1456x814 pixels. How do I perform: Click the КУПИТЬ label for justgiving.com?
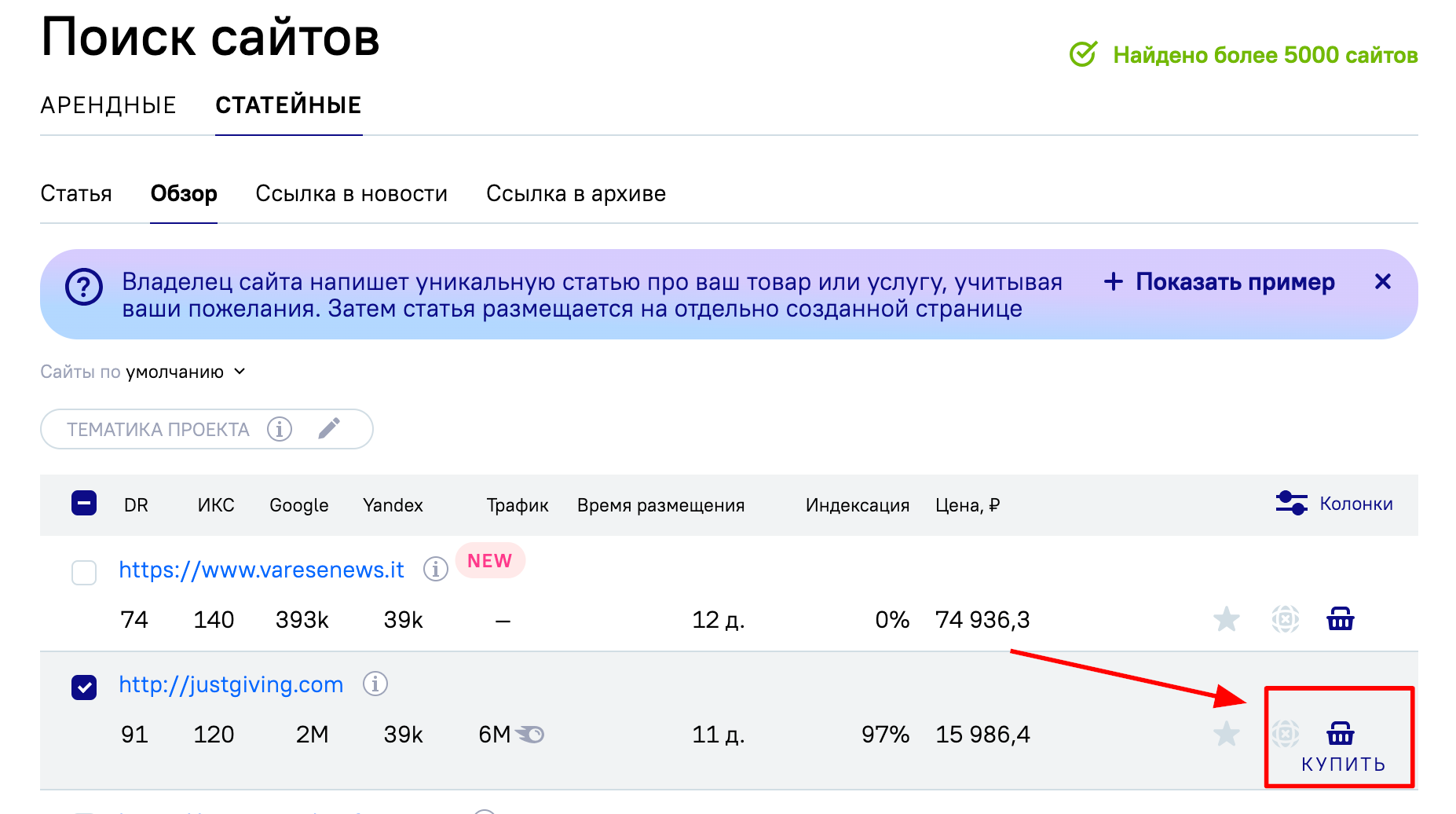(x=1344, y=764)
